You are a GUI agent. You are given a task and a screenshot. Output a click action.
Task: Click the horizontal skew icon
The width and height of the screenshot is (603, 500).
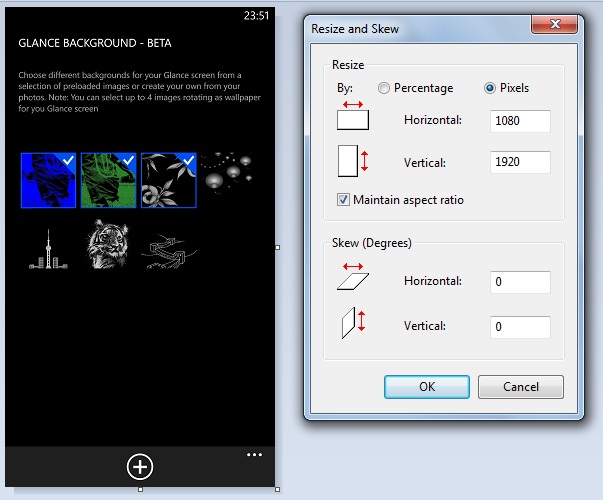click(353, 279)
